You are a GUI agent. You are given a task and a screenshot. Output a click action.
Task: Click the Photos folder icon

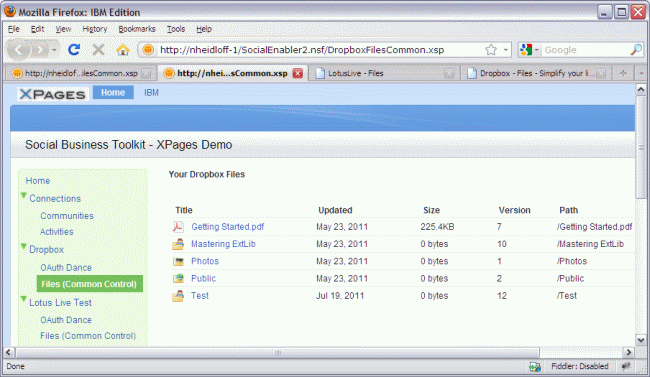pyautogui.click(x=178, y=261)
